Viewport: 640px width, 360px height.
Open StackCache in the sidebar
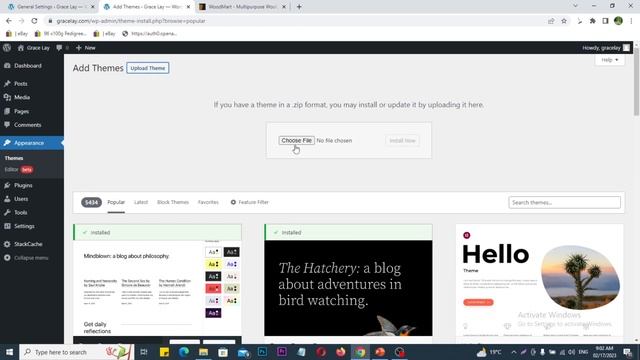pyautogui.click(x=28, y=244)
